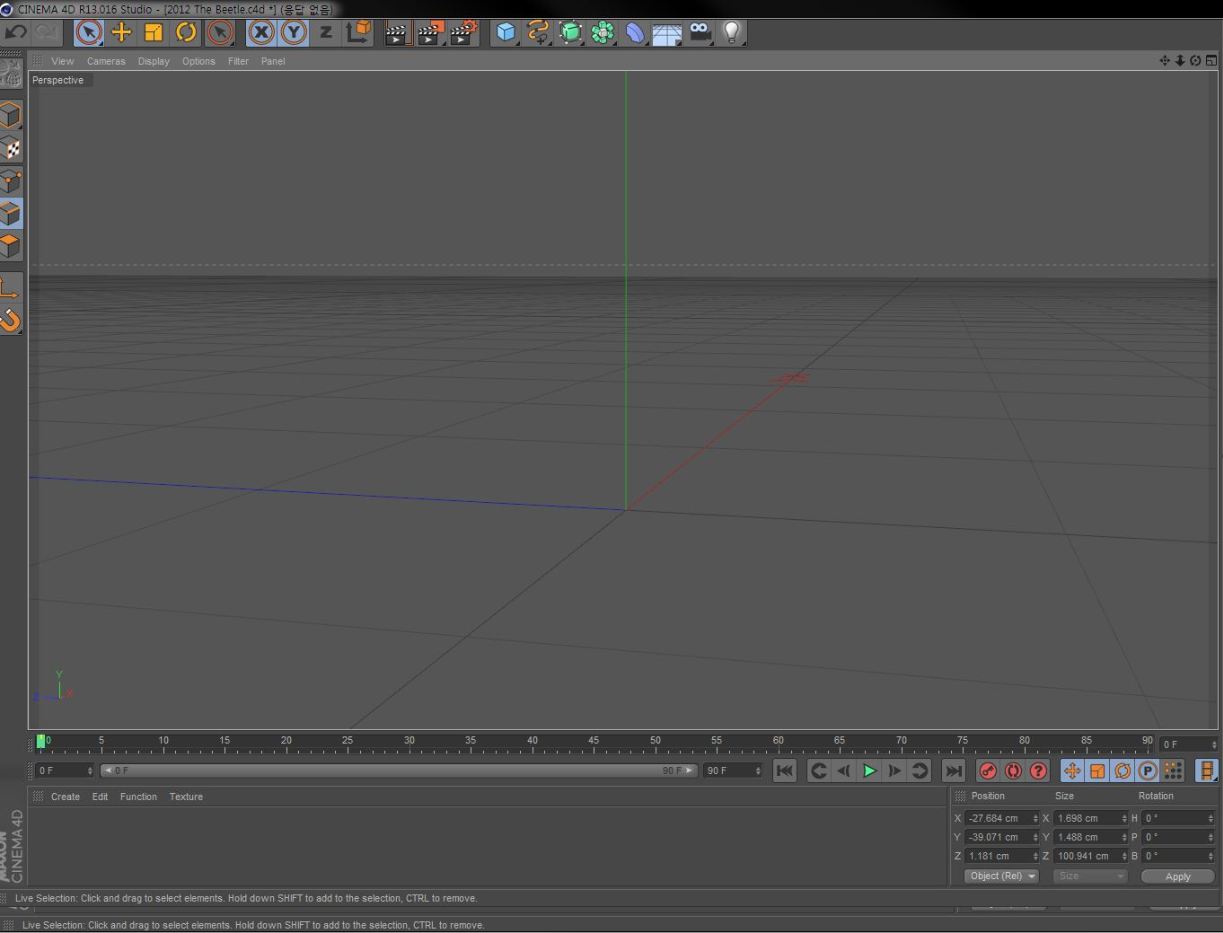Toggle Z-axis lock

coord(326,33)
